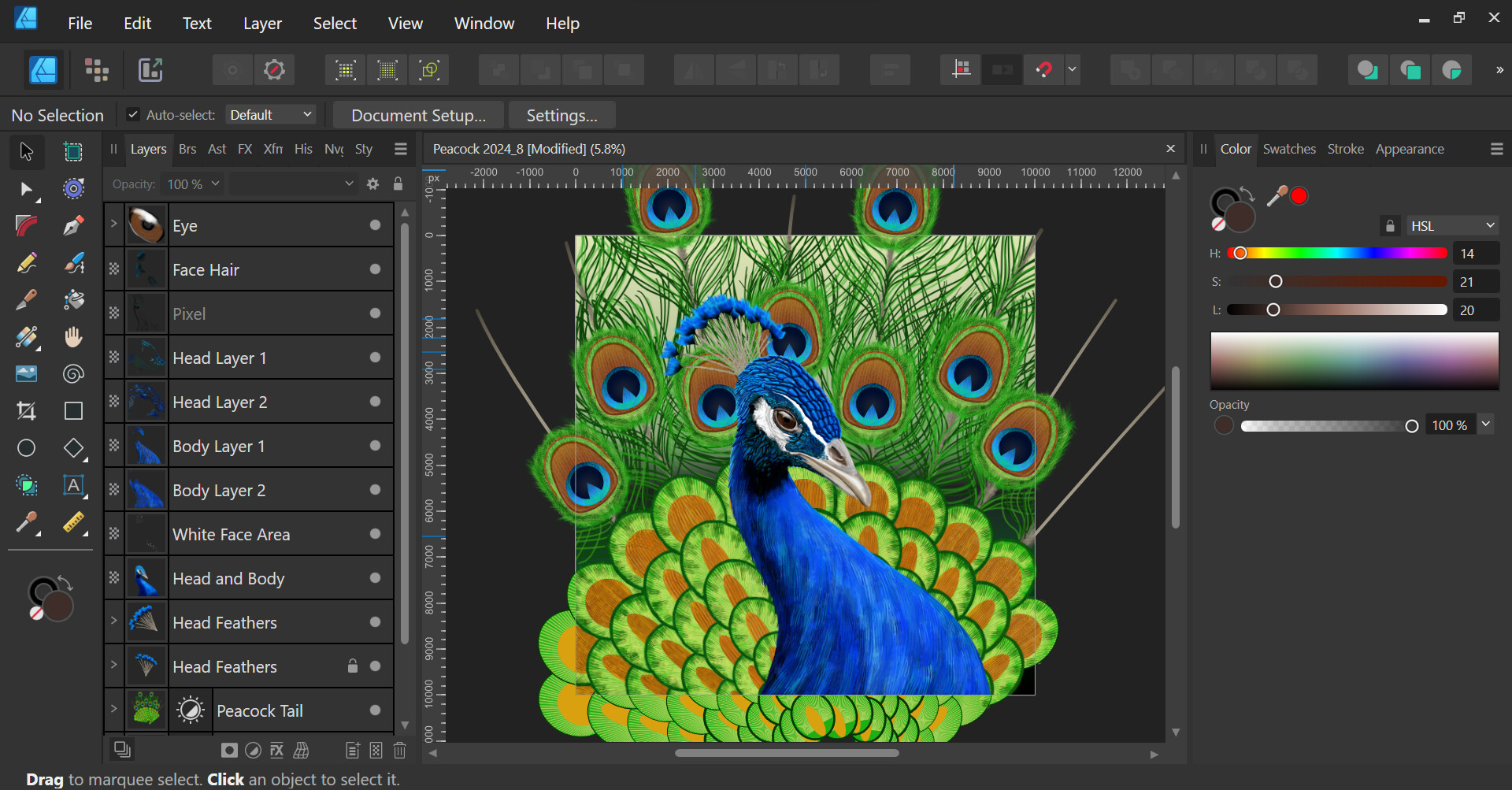The image size is (1512, 790).
Task: Expand the Eye layer group
Action: [113, 224]
